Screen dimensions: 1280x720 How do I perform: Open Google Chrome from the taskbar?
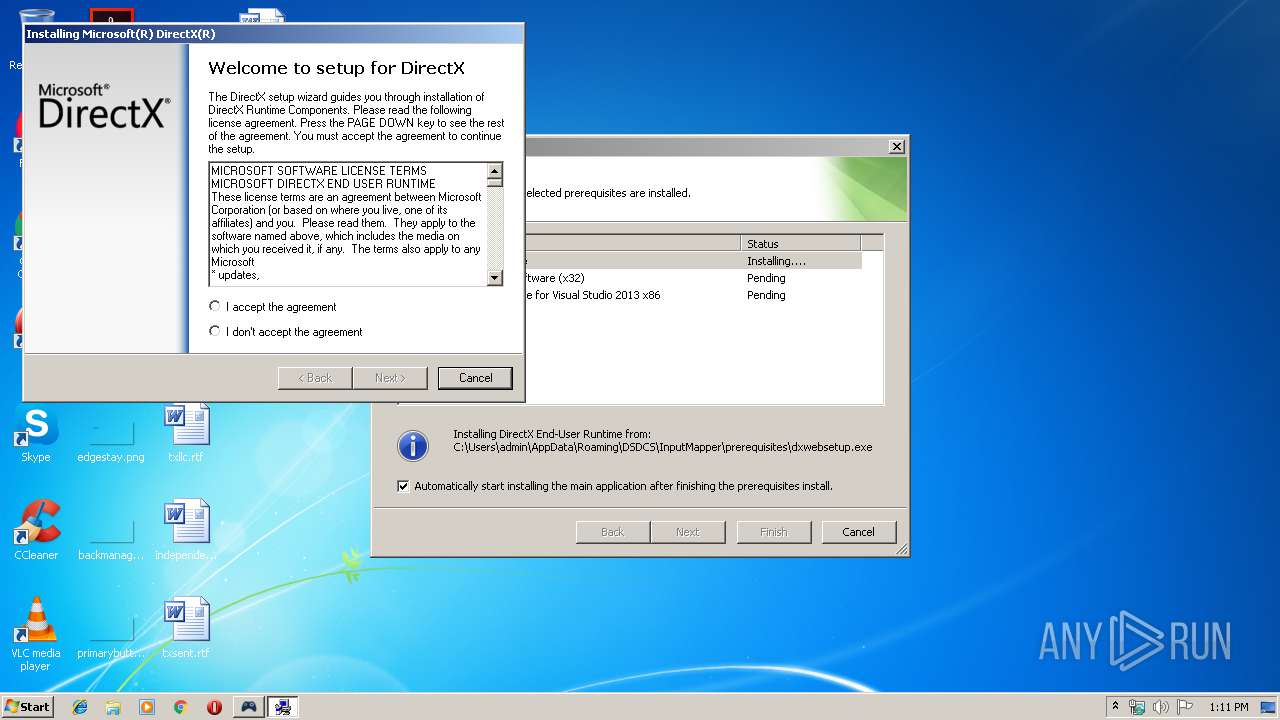pyautogui.click(x=180, y=707)
